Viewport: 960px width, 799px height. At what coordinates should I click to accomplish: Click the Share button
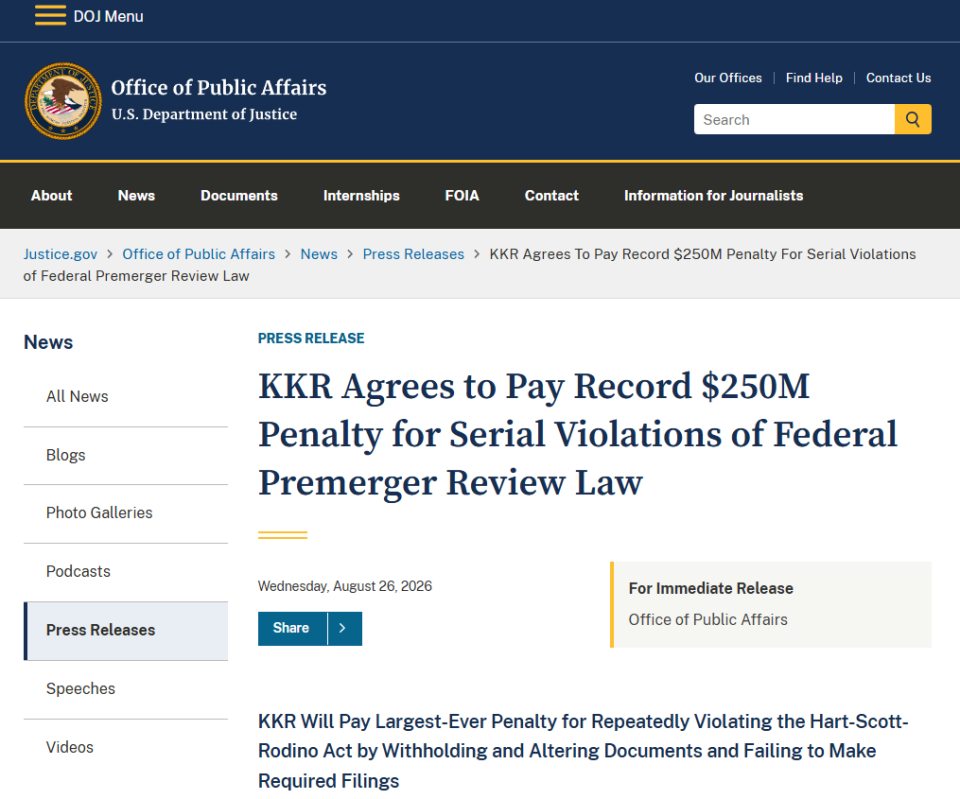pos(291,628)
